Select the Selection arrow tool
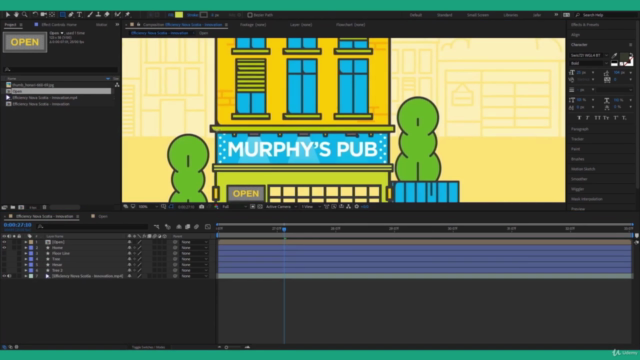Image resolution: width=640 pixels, height=360 pixels. tap(8, 15)
